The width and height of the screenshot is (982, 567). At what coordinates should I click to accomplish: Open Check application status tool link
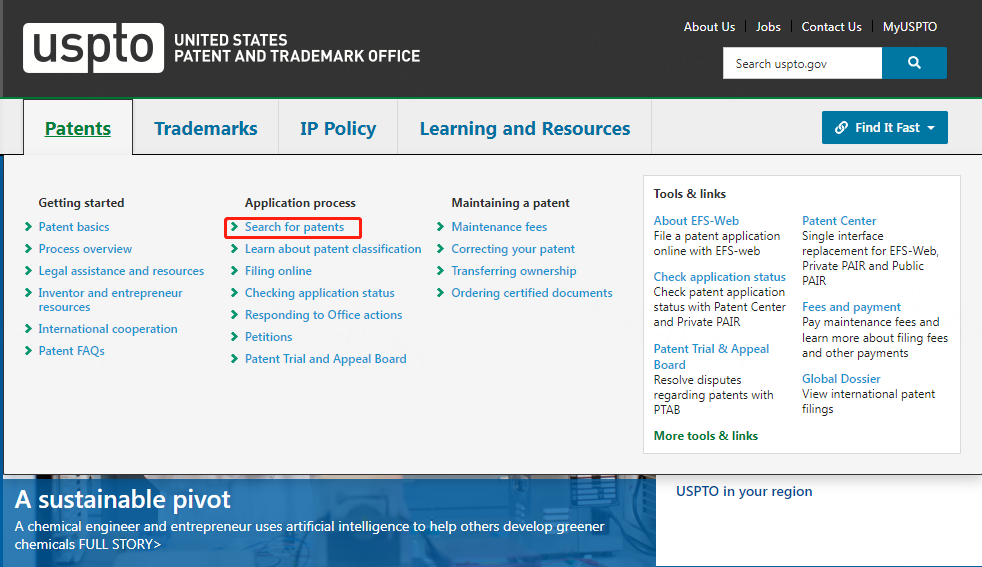[719, 276]
